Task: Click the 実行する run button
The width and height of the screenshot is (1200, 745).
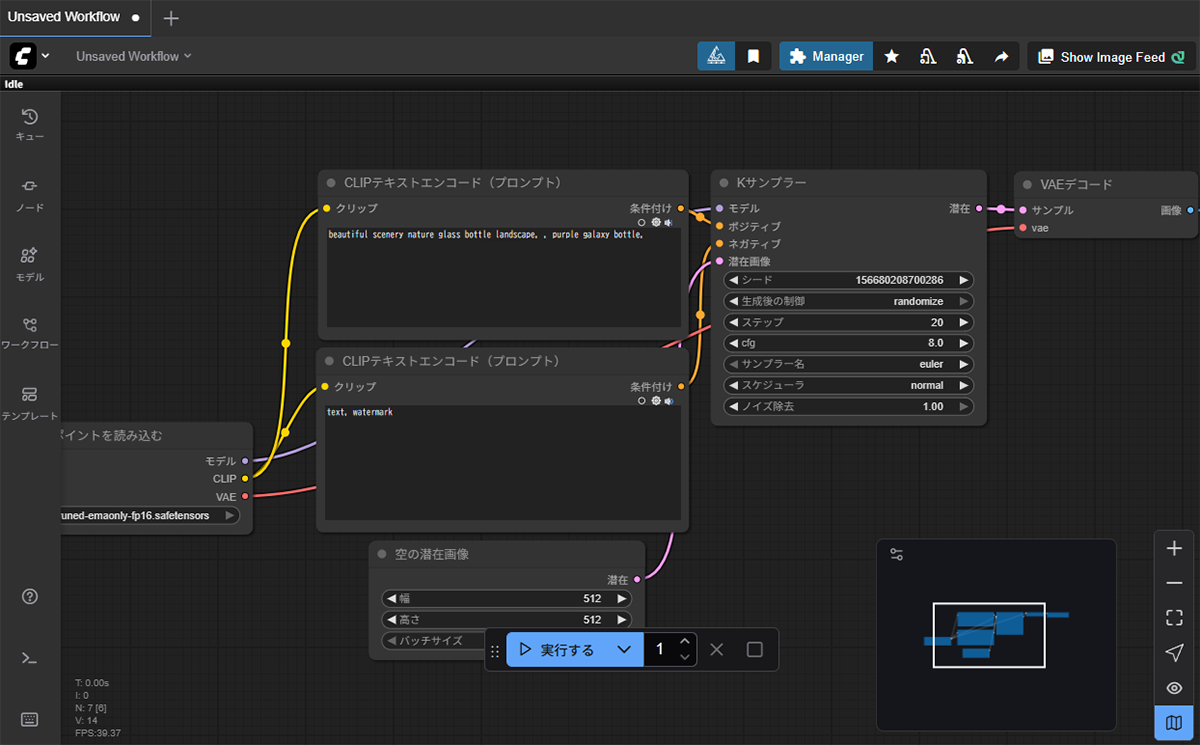Action: pyautogui.click(x=557, y=650)
